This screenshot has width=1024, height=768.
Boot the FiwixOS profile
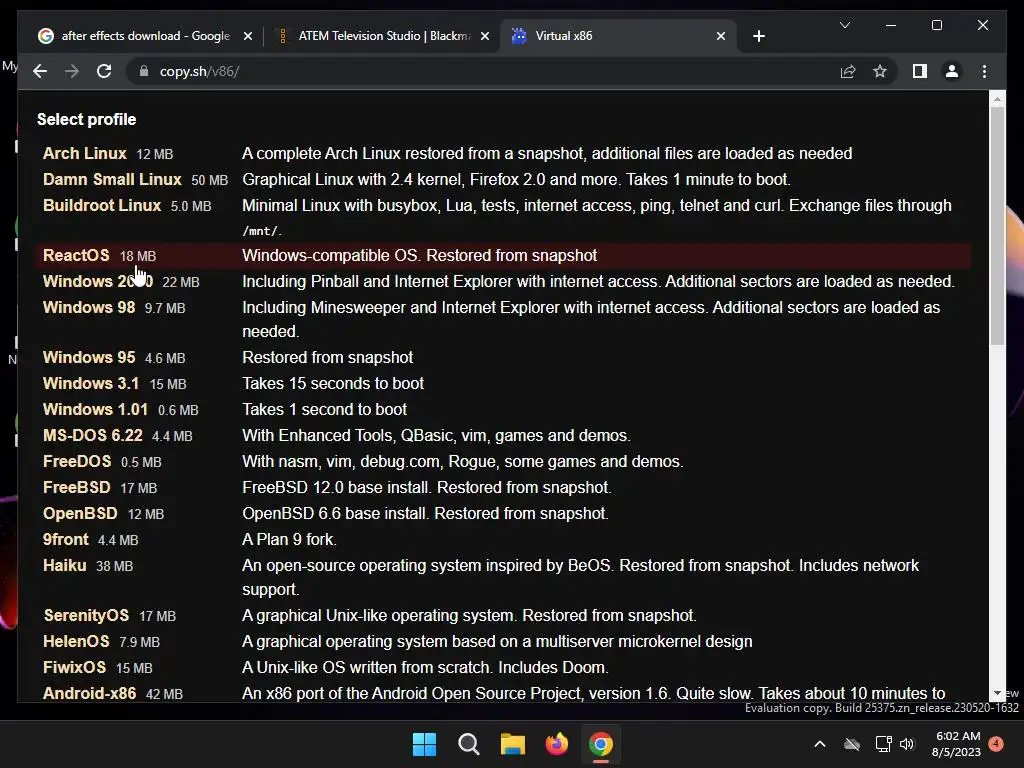point(74,668)
